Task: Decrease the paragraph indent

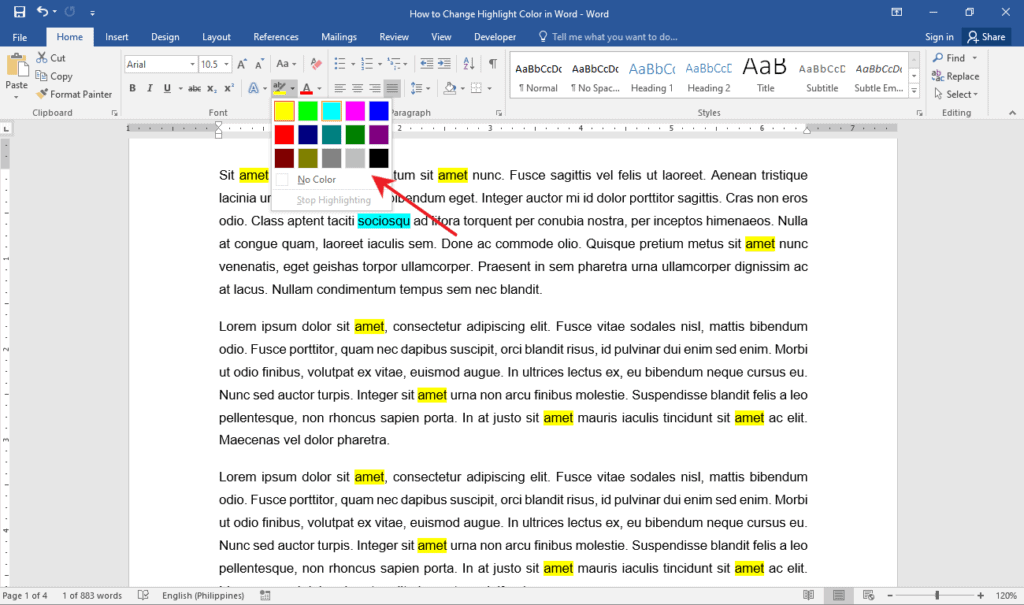Action: pyautogui.click(x=426, y=64)
